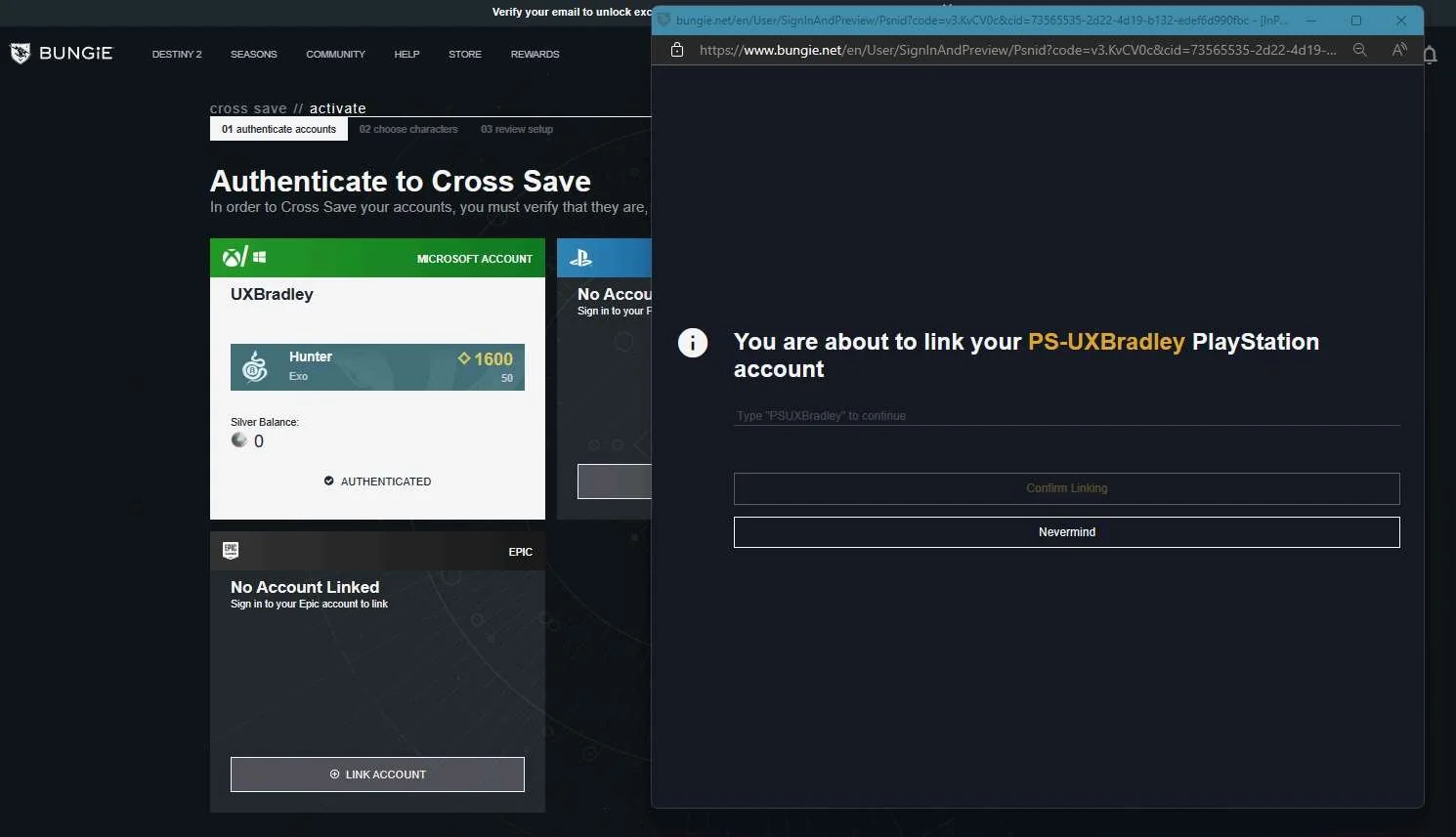Click Link Account on the Epic card
This screenshot has height=837, width=1456.
(377, 774)
